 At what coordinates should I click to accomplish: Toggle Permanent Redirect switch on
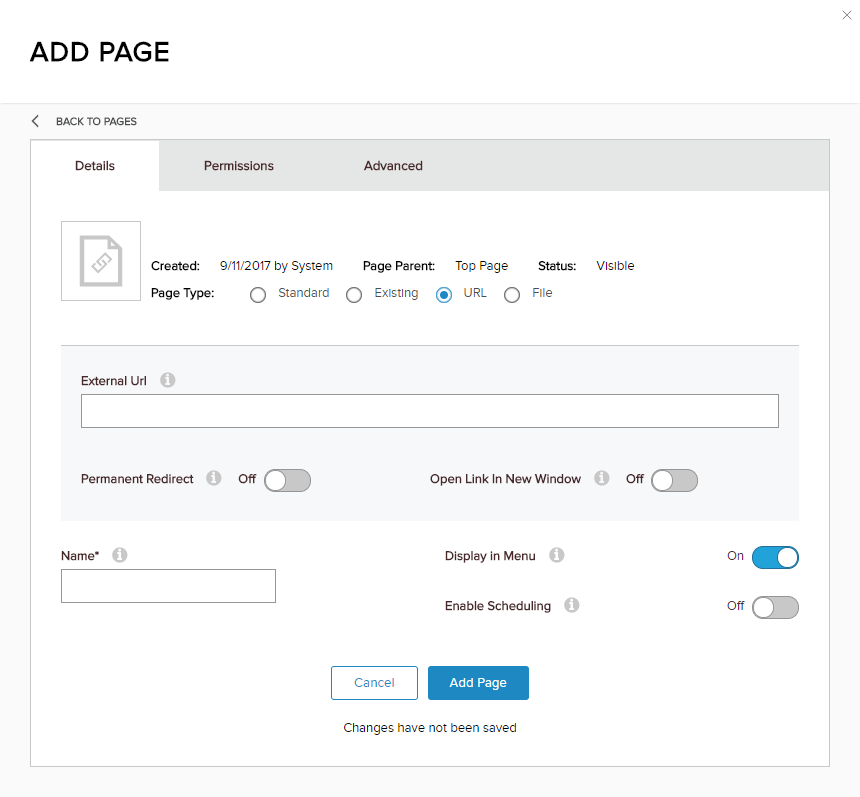click(287, 481)
